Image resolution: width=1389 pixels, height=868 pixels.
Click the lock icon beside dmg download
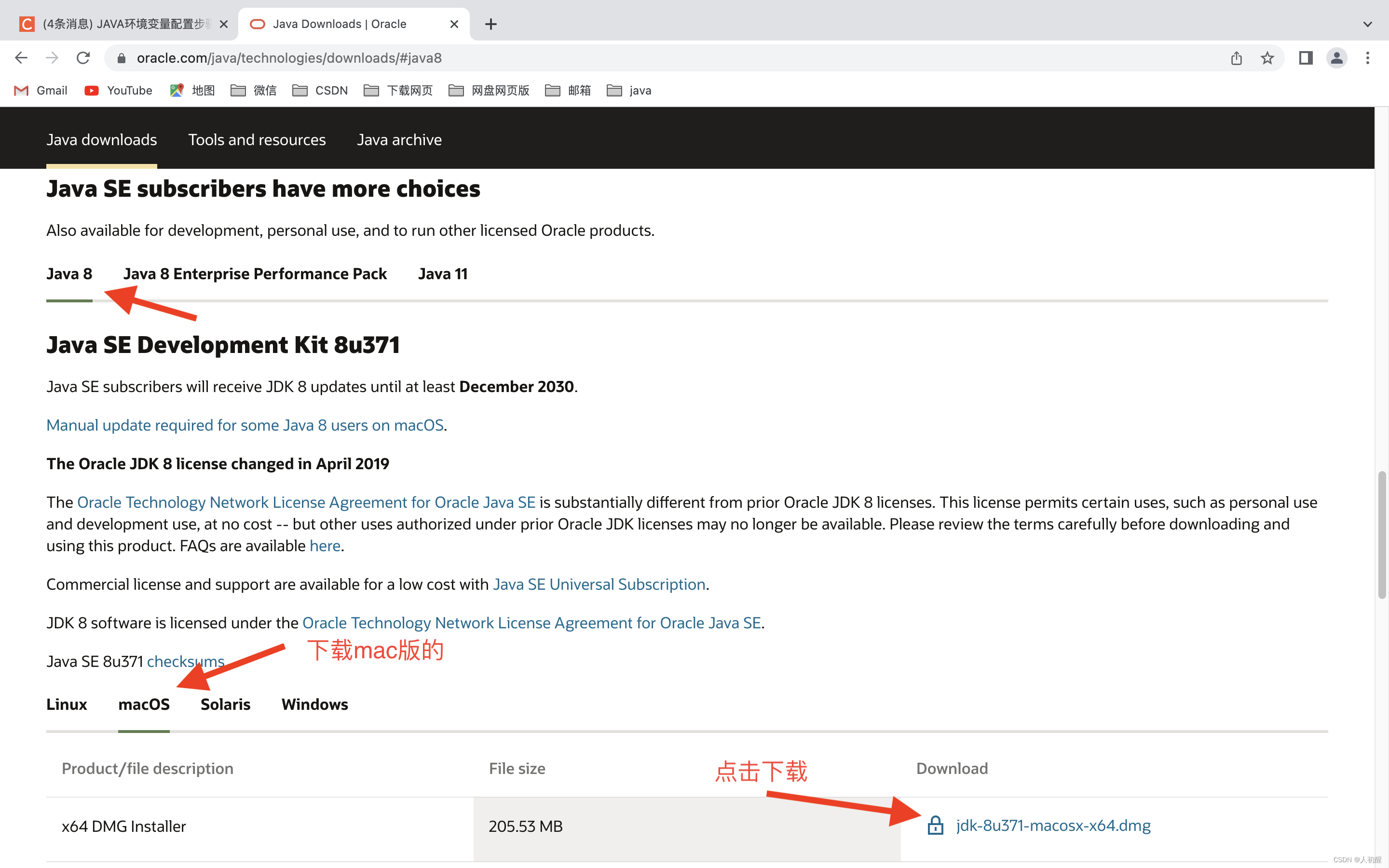coord(936,825)
